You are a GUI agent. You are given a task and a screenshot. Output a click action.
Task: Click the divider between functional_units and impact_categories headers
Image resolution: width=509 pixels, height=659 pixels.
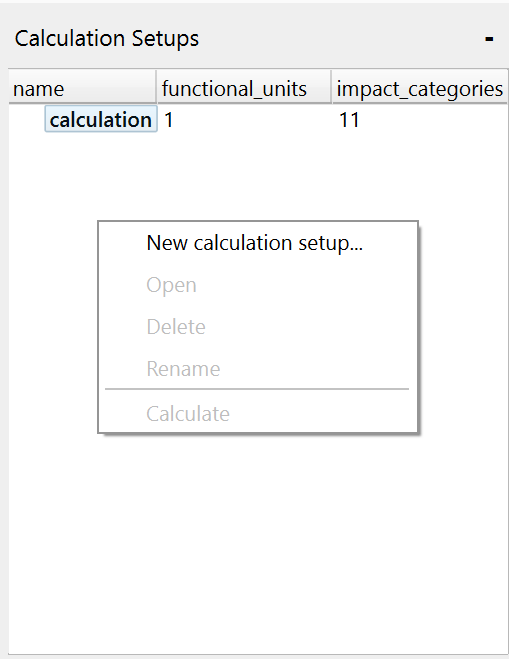(332, 87)
